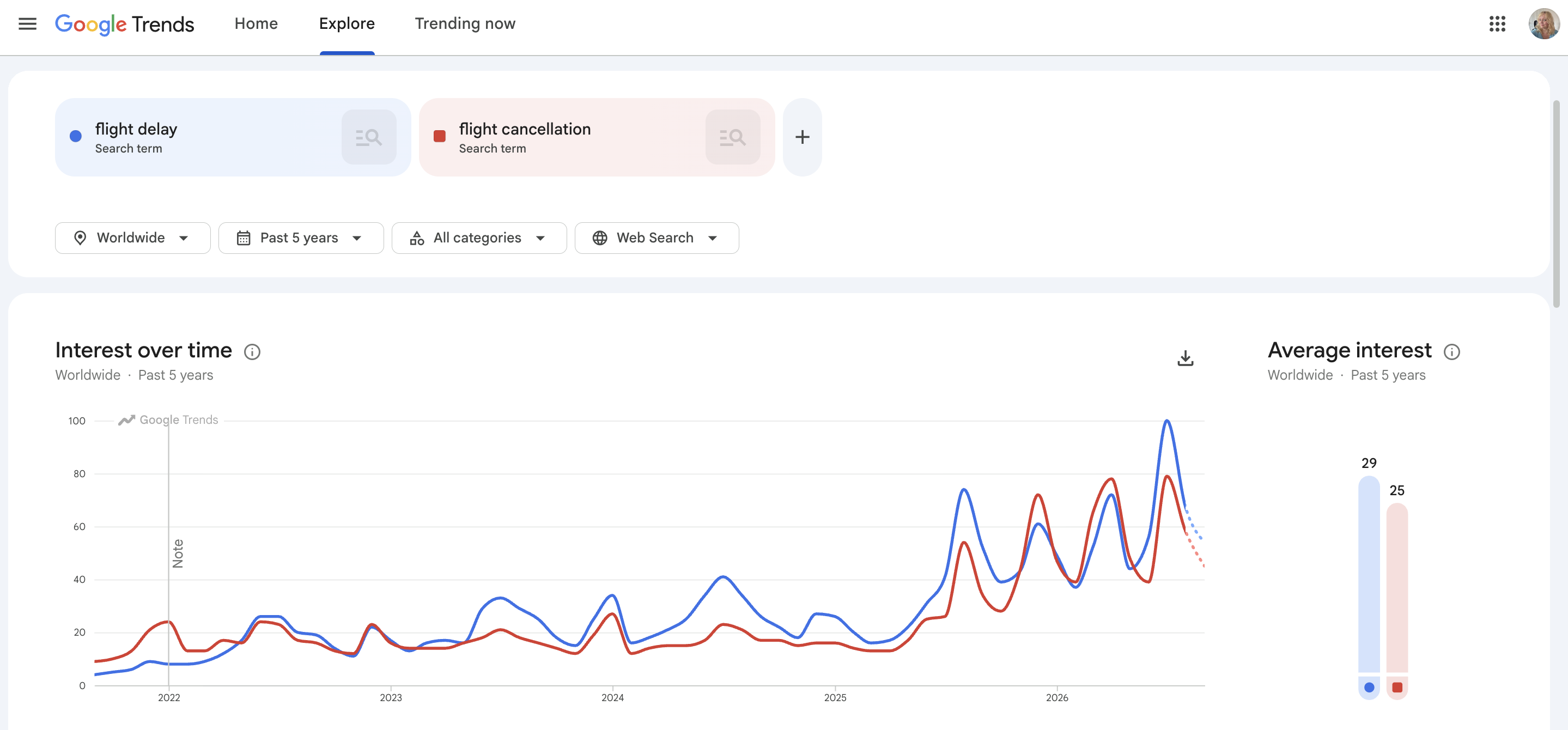Click the 100 value on the y-axis
1568x730 pixels.
(77, 421)
